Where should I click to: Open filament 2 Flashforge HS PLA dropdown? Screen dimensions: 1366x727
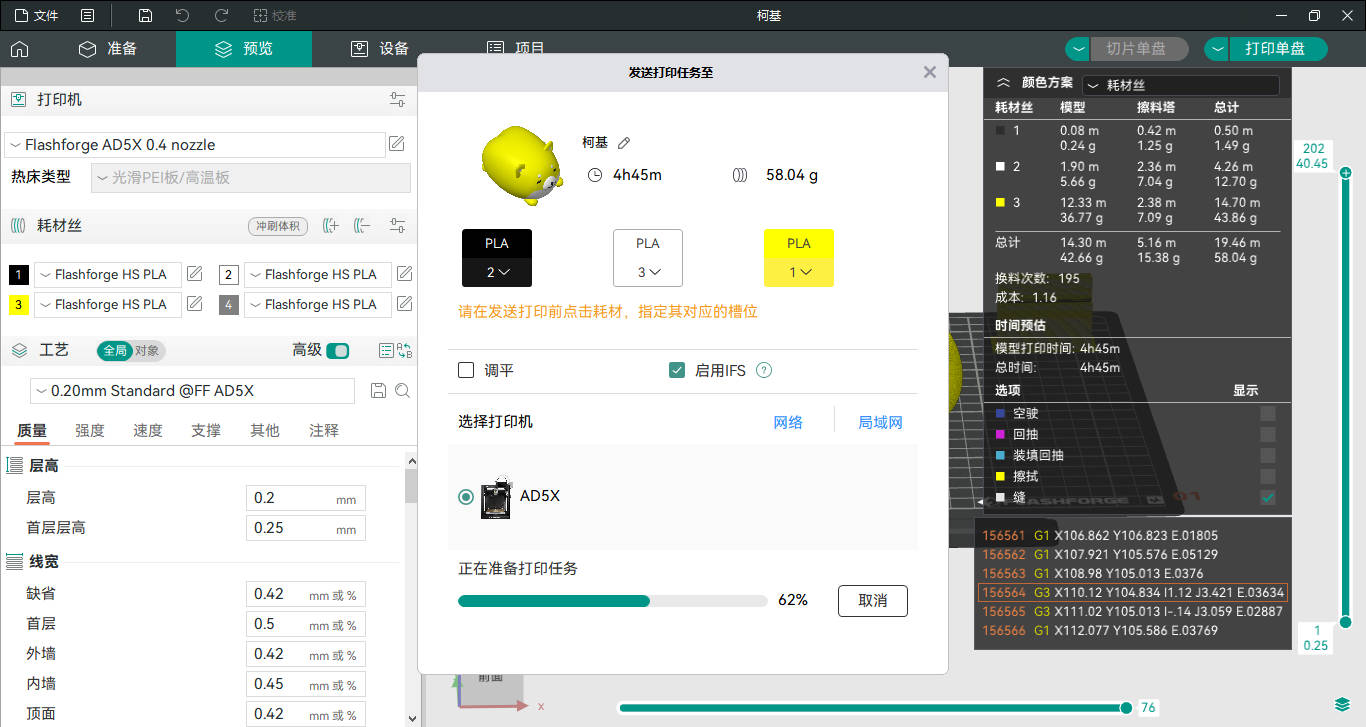pyautogui.click(x=318, y=275)
